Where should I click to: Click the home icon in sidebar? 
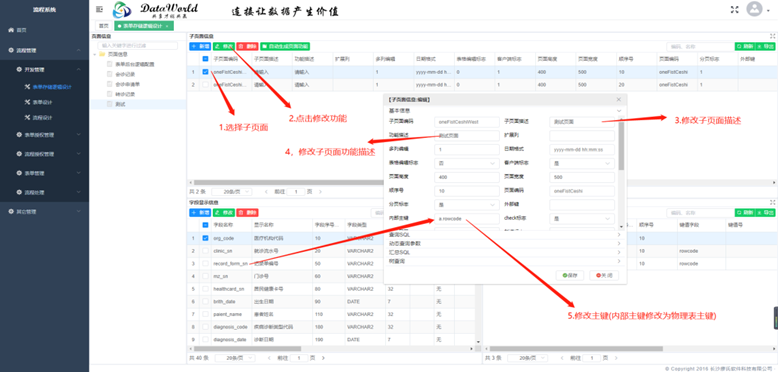(11, 30)
